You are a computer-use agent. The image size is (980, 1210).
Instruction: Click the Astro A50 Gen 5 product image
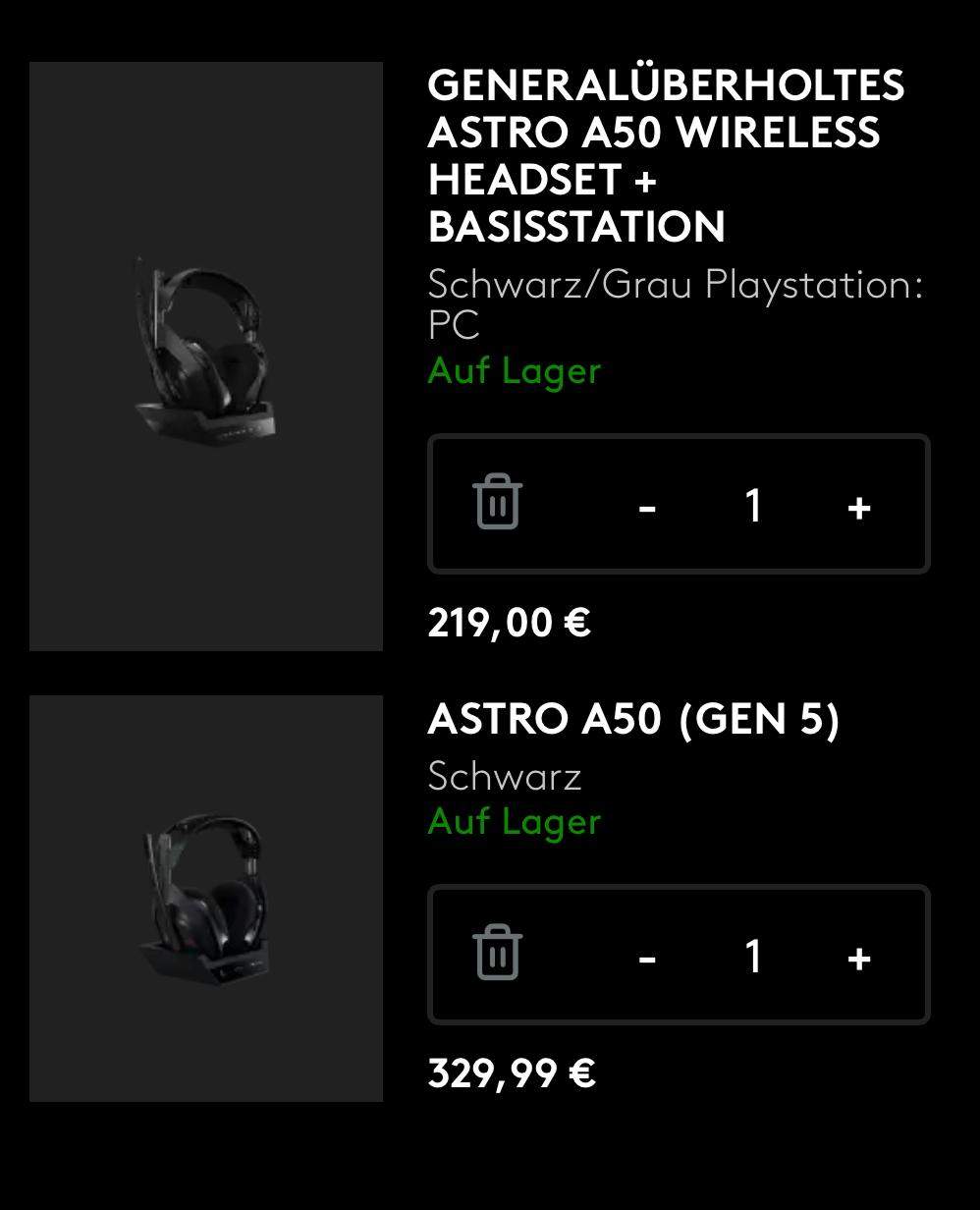(x=206, y=898)
